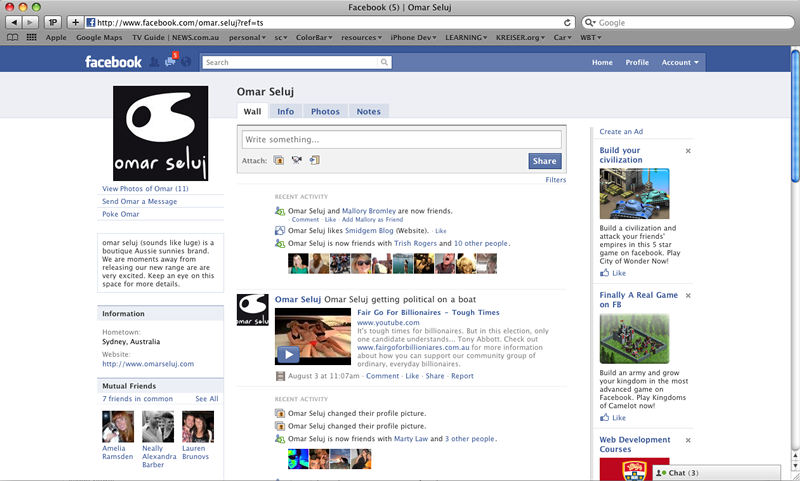This screenshot has height=481, width=800.
Task: Close the Finally A Real Game ad
Action: coord(688,296)
